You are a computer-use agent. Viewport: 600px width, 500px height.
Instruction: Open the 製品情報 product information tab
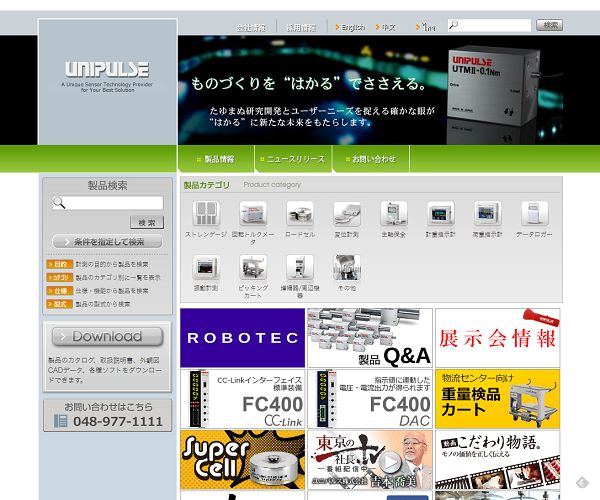point(216,159)
